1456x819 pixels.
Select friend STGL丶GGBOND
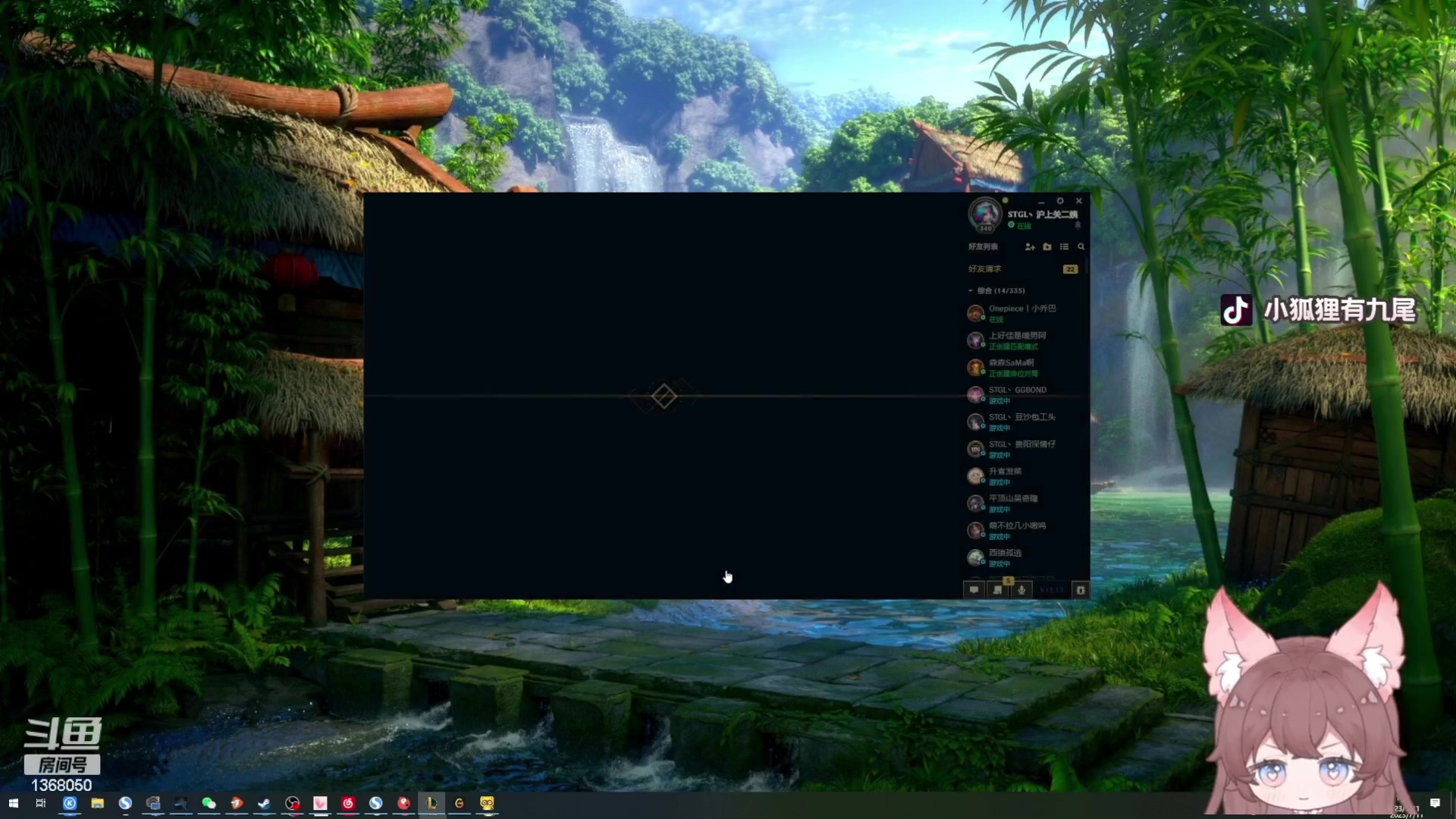[1025, 395]
